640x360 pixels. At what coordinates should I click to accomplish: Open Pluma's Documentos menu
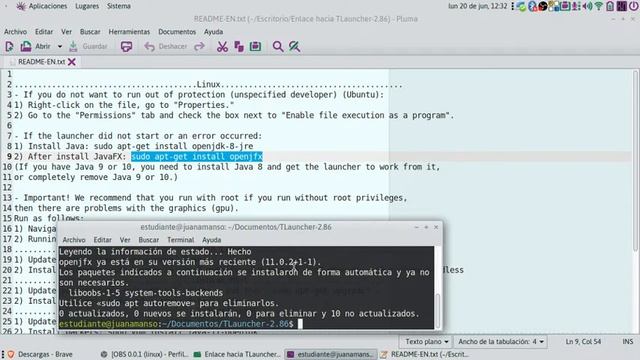click(x=177, y=31)
